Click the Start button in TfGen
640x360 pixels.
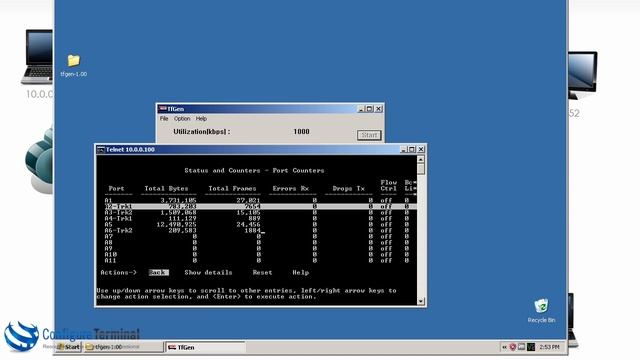[x=369, y=135]
